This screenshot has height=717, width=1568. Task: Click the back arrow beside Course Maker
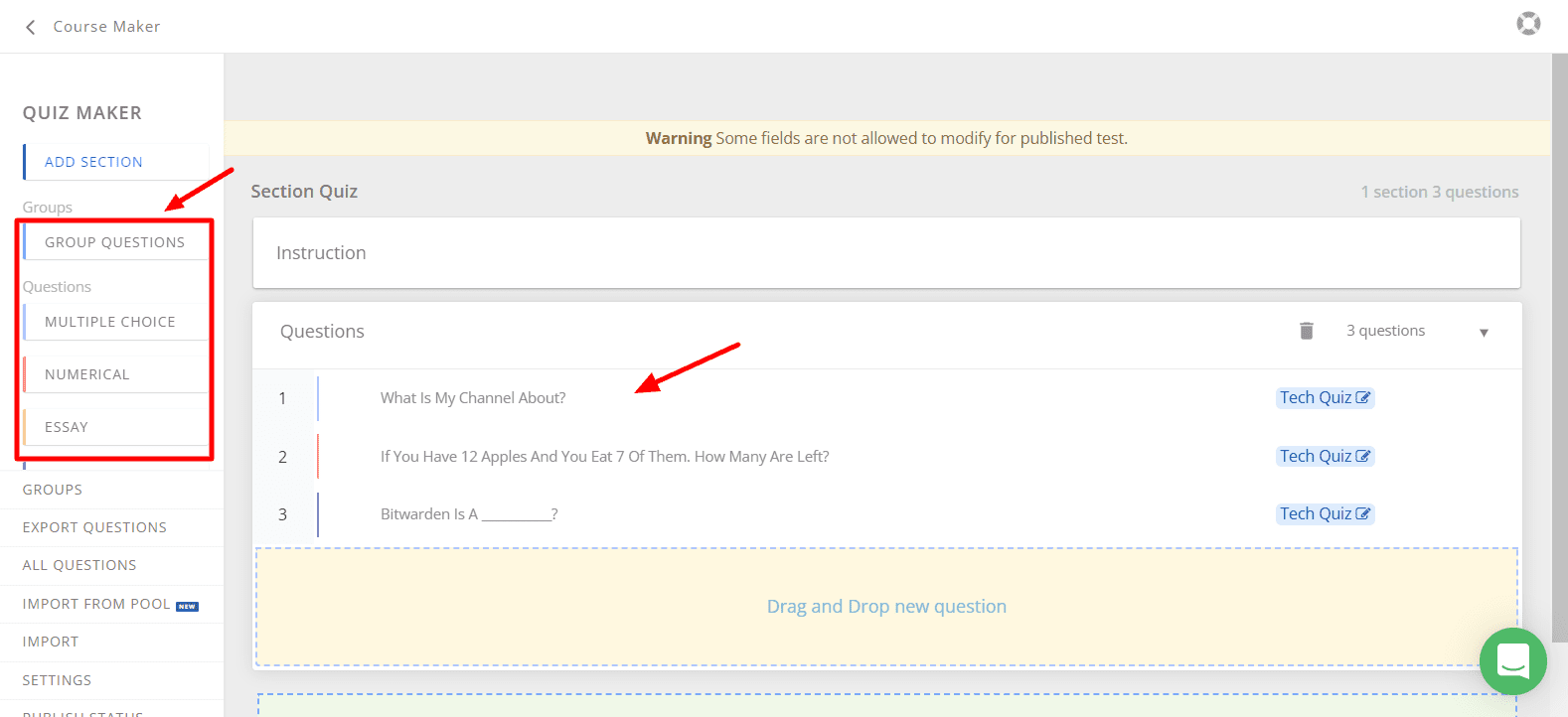31,27
